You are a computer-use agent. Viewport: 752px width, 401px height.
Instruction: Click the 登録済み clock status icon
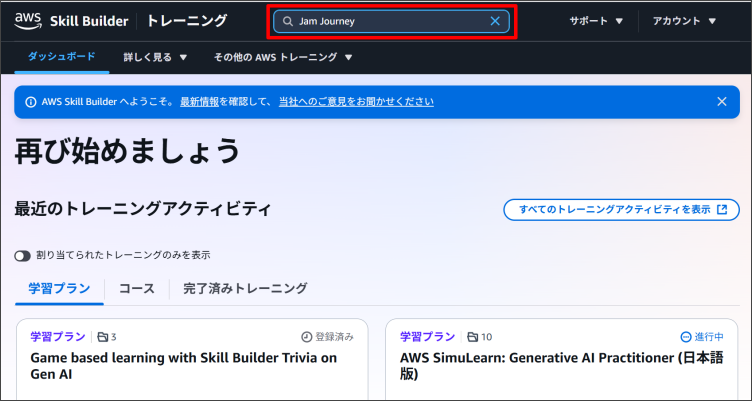(307, 337)
